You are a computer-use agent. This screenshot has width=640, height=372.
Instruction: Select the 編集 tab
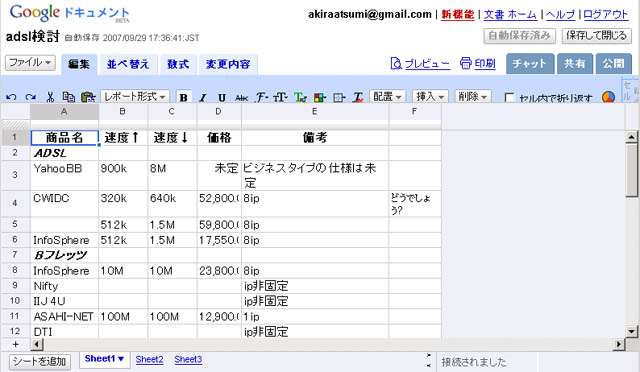pyautogui.click(x=79, y=64)
